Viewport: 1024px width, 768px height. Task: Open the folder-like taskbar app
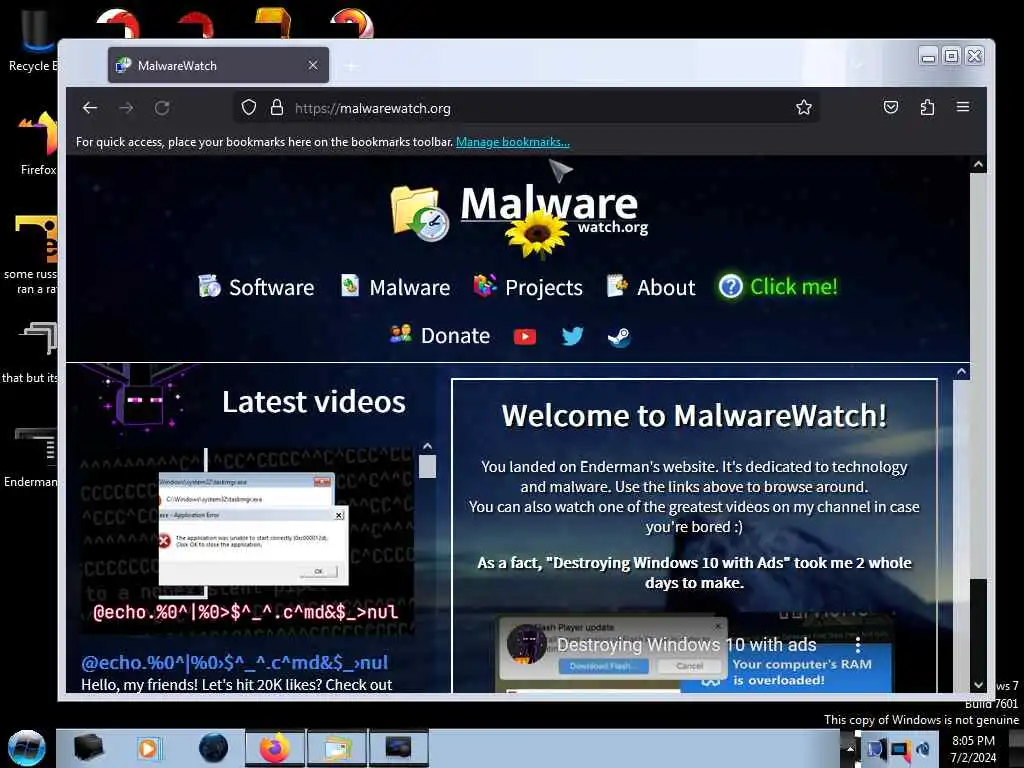pos(336,748)
